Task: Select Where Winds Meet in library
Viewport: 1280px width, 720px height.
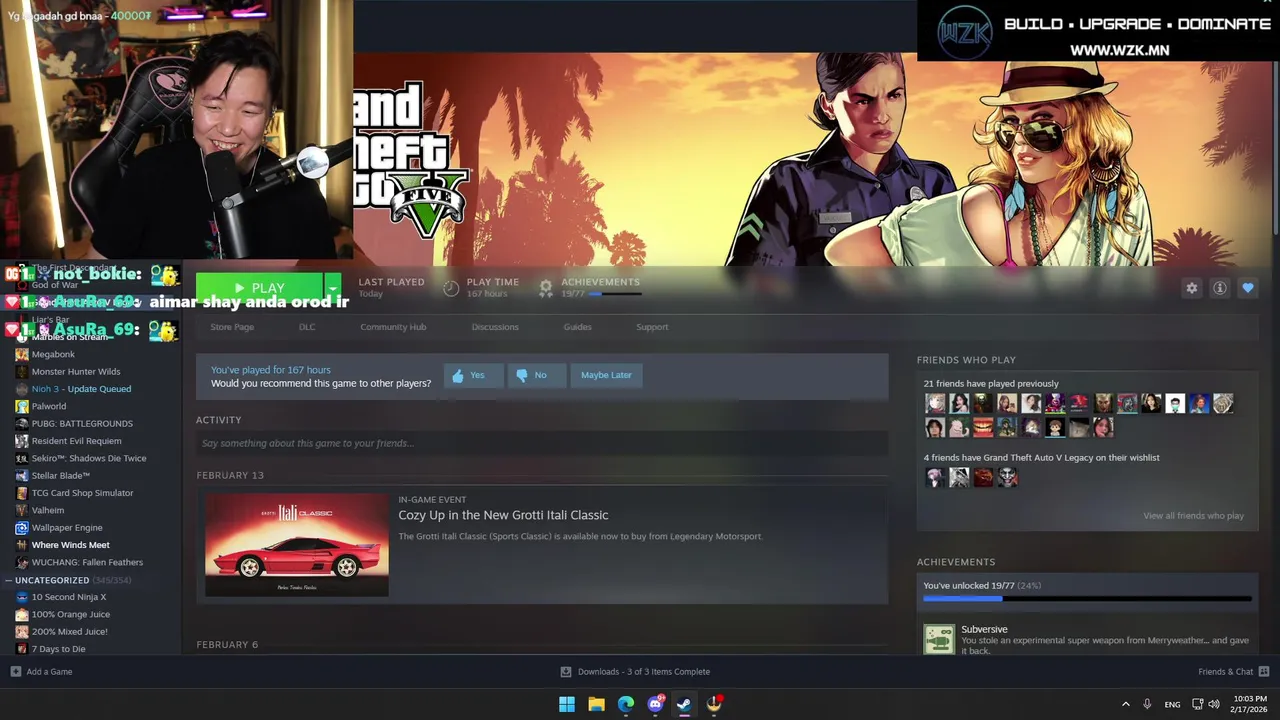Action: [x=70, y=545]
